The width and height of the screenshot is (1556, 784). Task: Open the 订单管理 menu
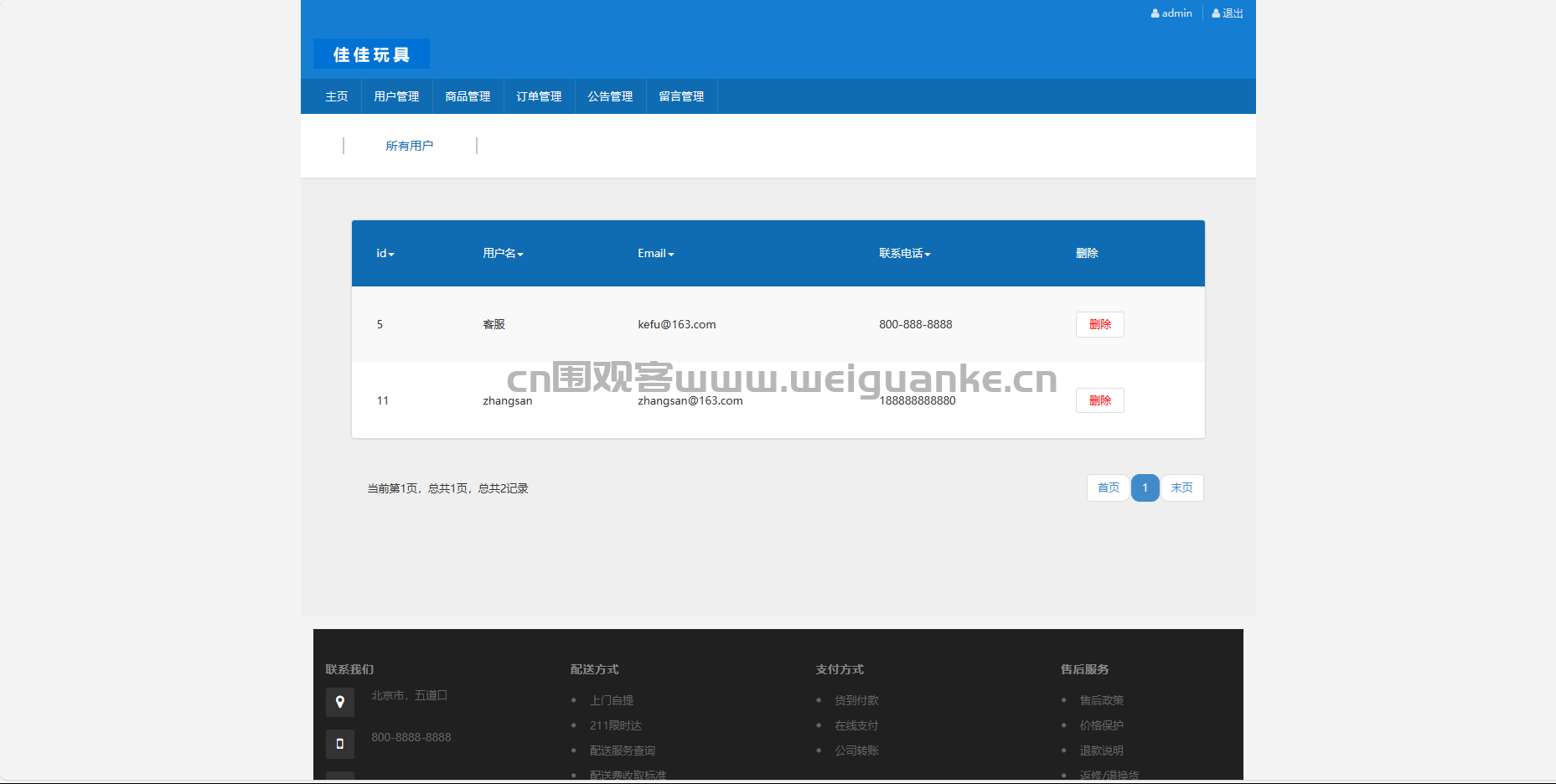point(539,96)
